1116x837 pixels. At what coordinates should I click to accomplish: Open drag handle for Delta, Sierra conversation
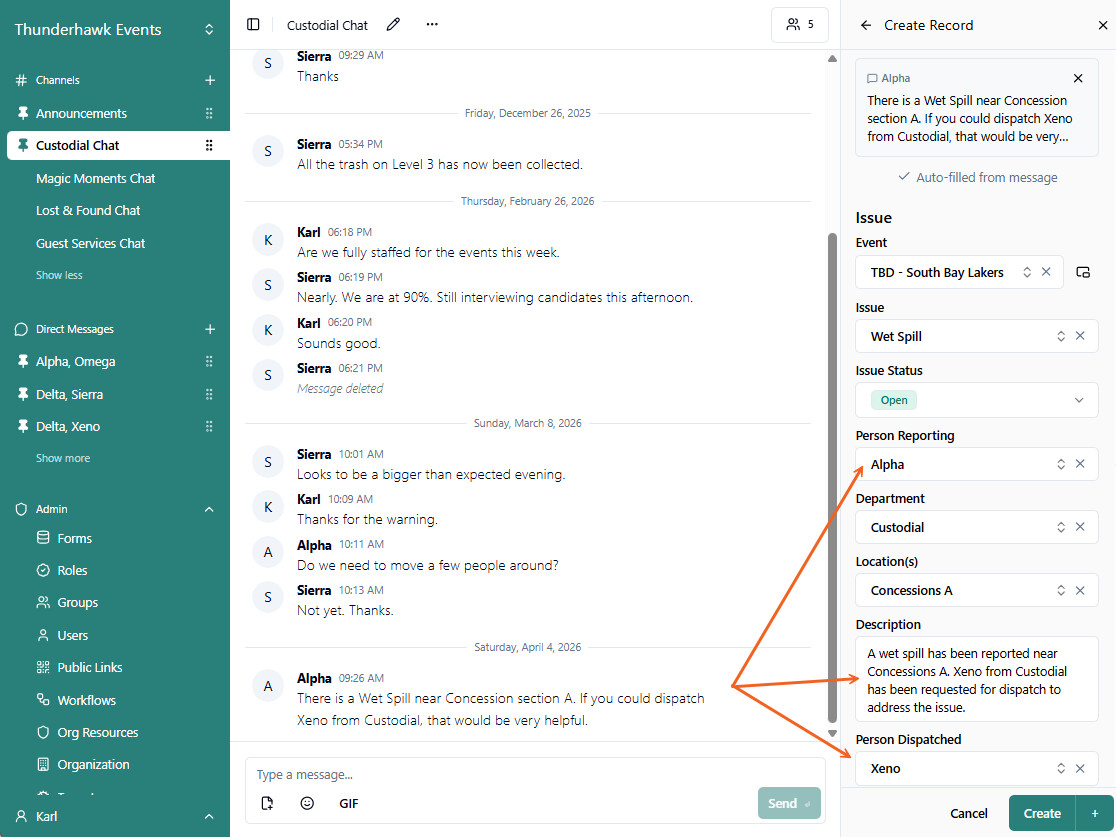pyautogui.click(x=209, y=394)
